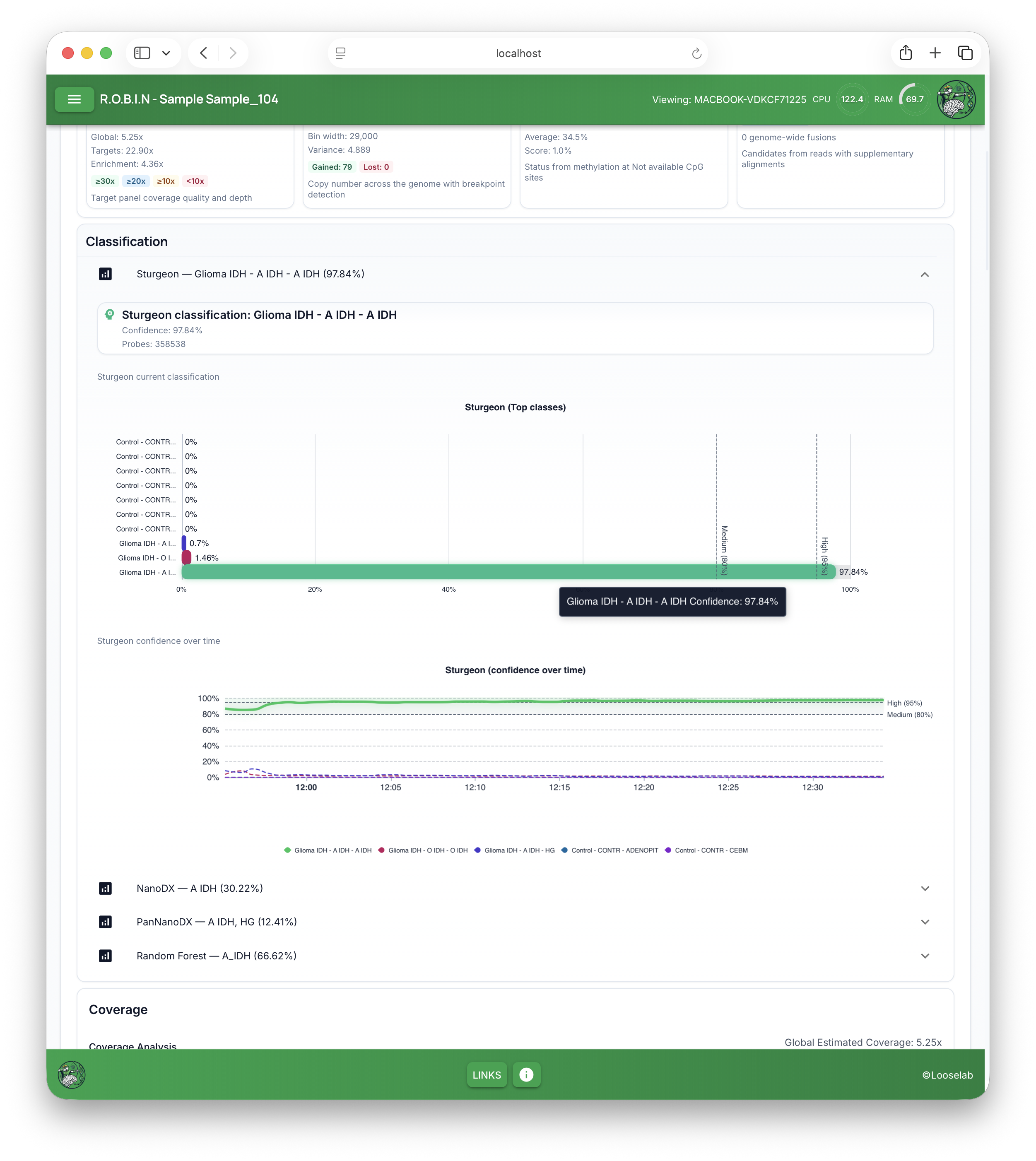Image resolution: width=1036 pixels, height=1161 pixels.
Task: Open the hamburger menu in the header
Action: [x=74, y=100]
